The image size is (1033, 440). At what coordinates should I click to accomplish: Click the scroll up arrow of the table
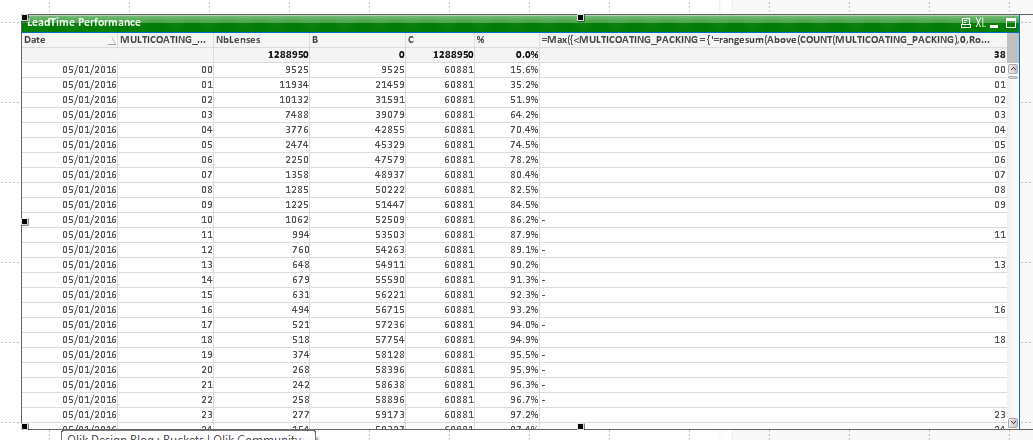pyautogui.click(x=1013, y=69)
